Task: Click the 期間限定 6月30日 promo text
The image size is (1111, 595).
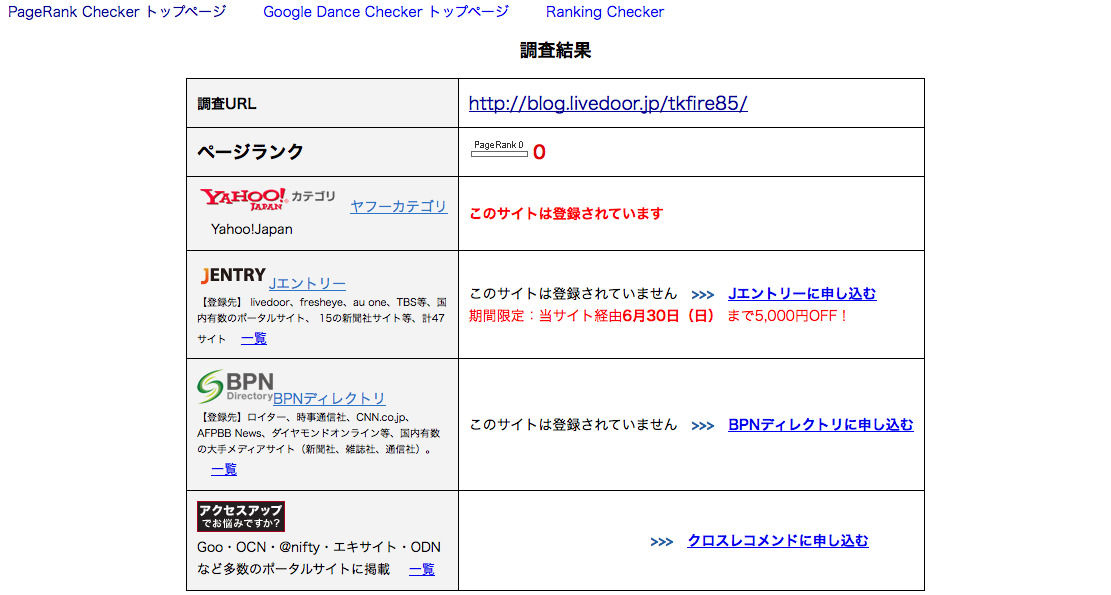Action: pyautogui.click(x=659, y=316)
